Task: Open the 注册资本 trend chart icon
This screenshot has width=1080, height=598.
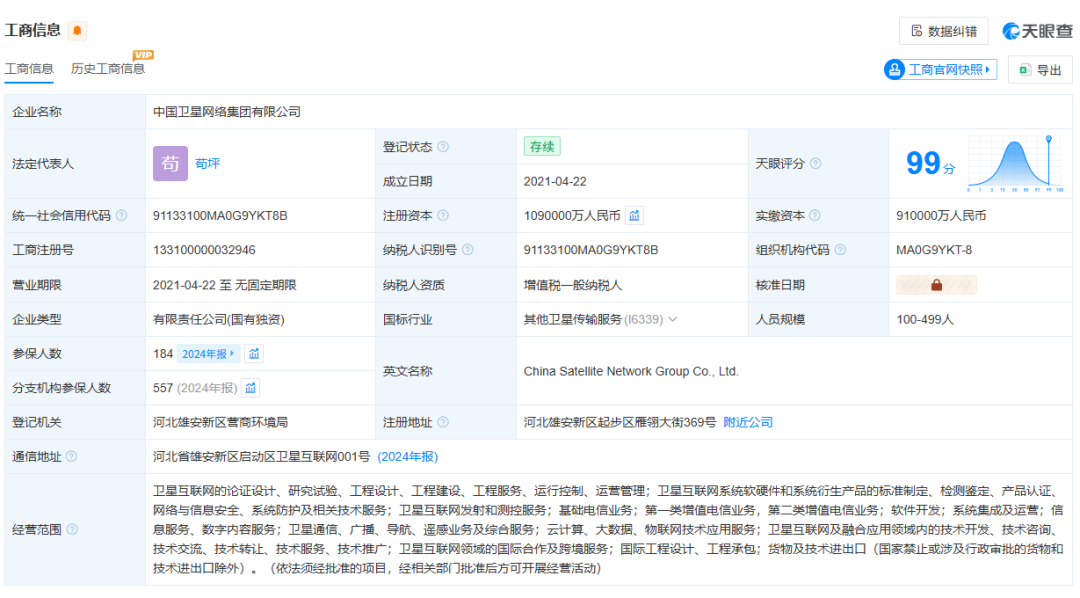Action: [634, 215]
